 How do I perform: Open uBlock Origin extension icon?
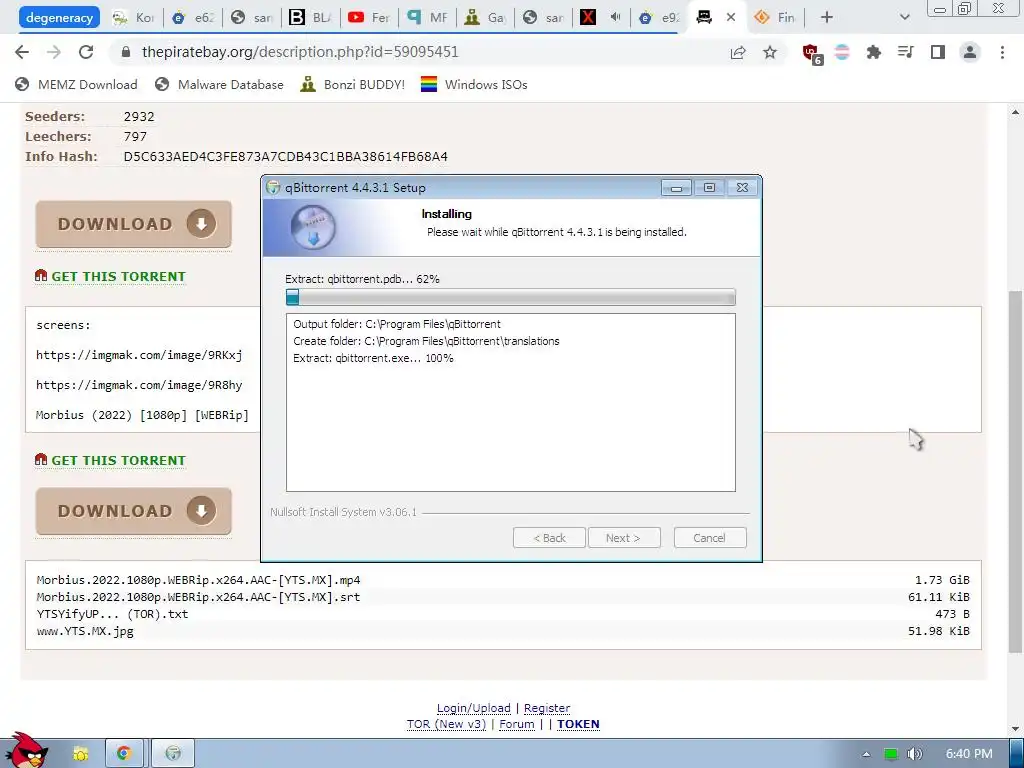coord(812,54)
